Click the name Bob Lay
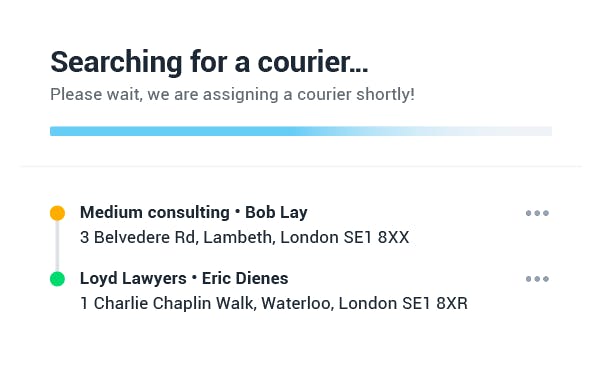 coord(276,212)
